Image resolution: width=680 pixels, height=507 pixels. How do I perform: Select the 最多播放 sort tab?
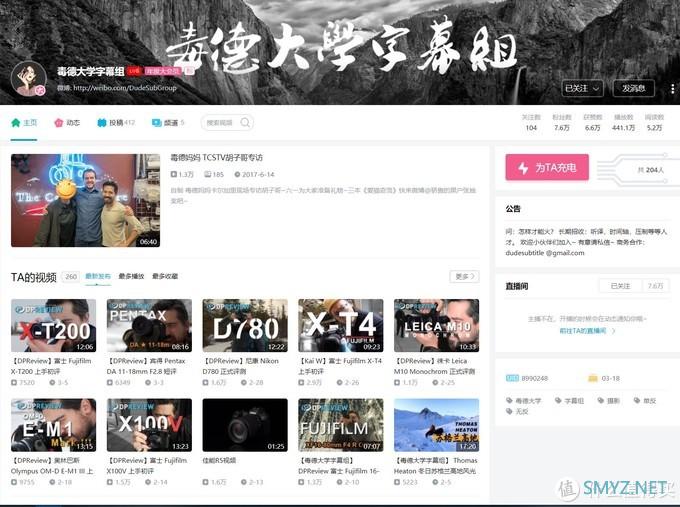point(131,276)
